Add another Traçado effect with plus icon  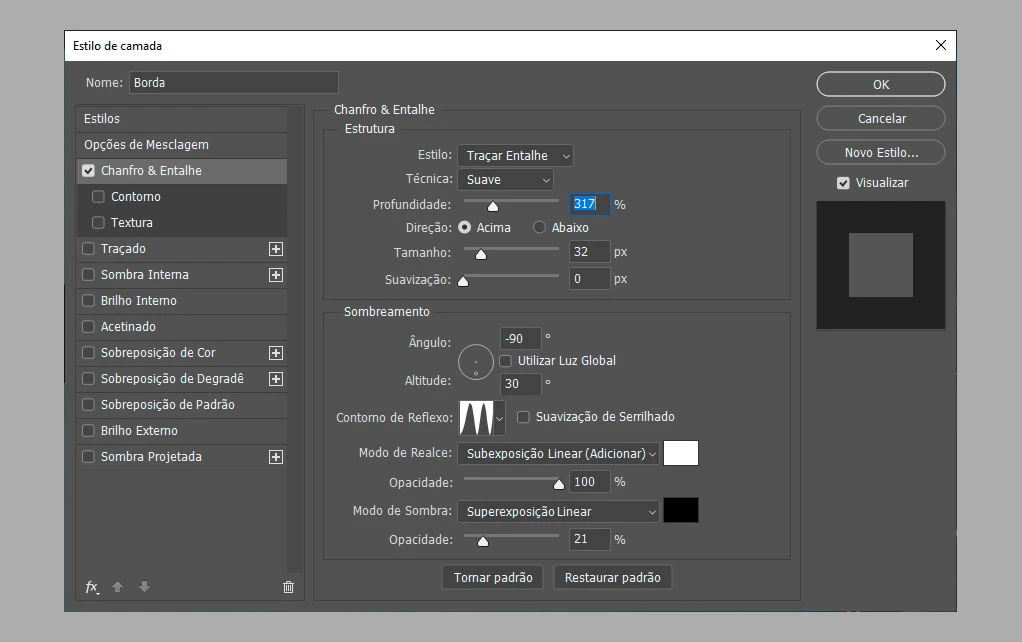click(x=276, y=249)
